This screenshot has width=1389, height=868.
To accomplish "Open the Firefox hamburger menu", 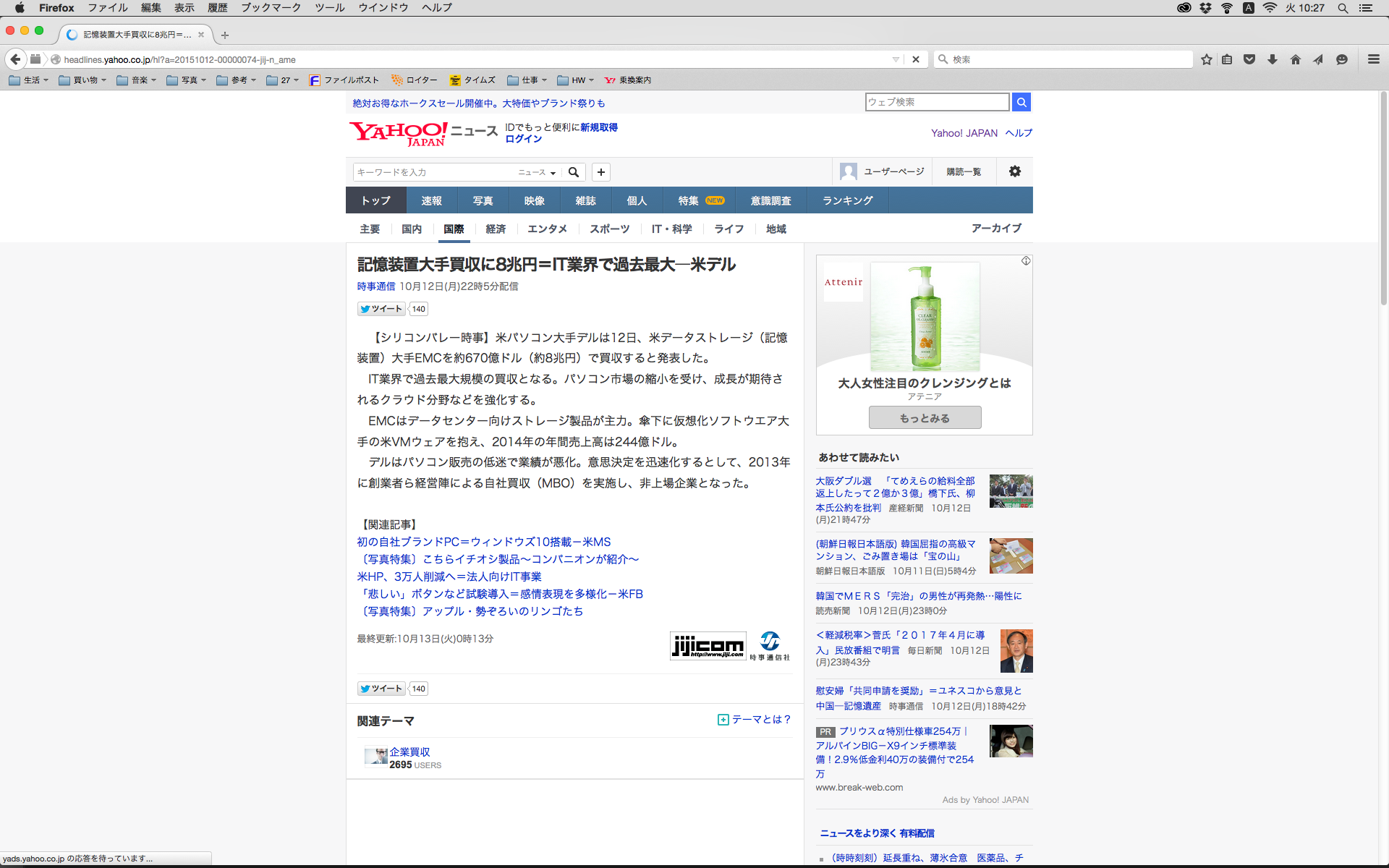I will [1373, 59].
